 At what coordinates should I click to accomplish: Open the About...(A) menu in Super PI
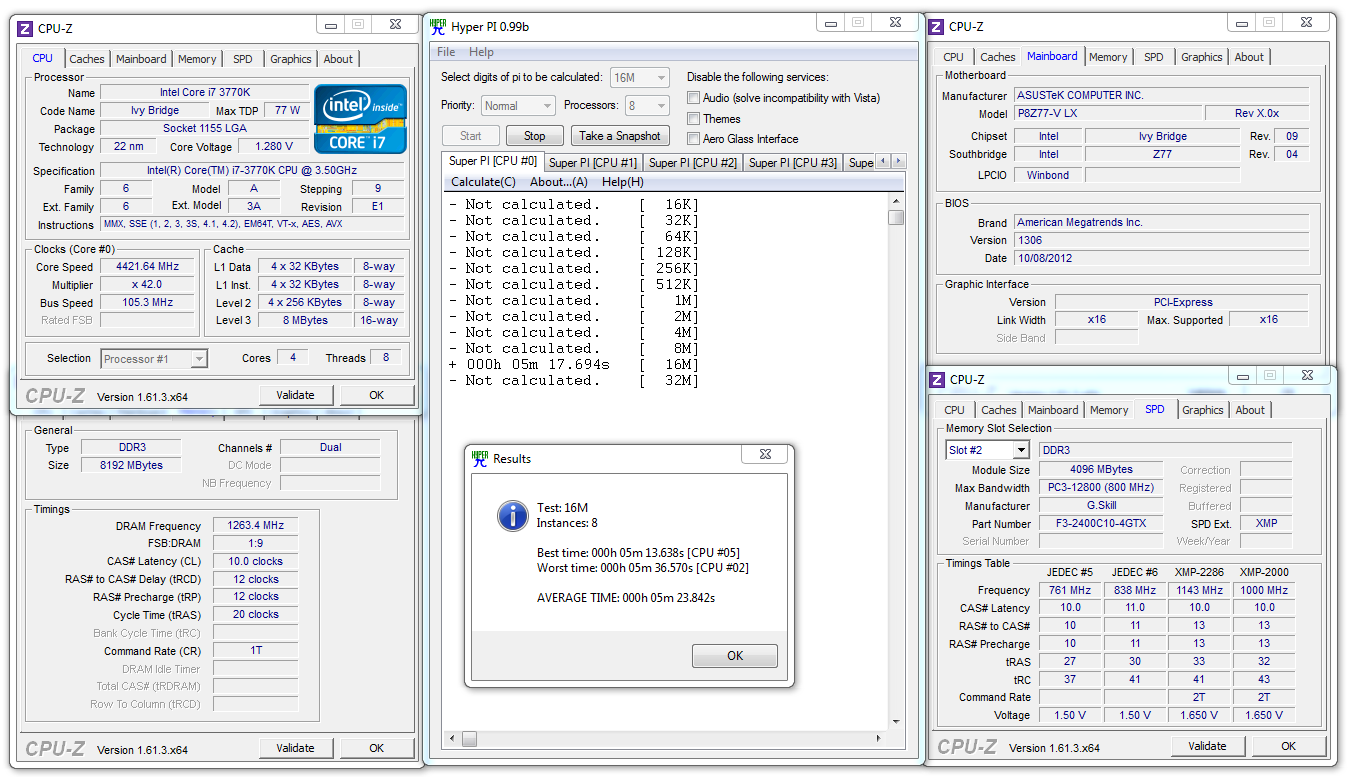(x=558, y=182)
